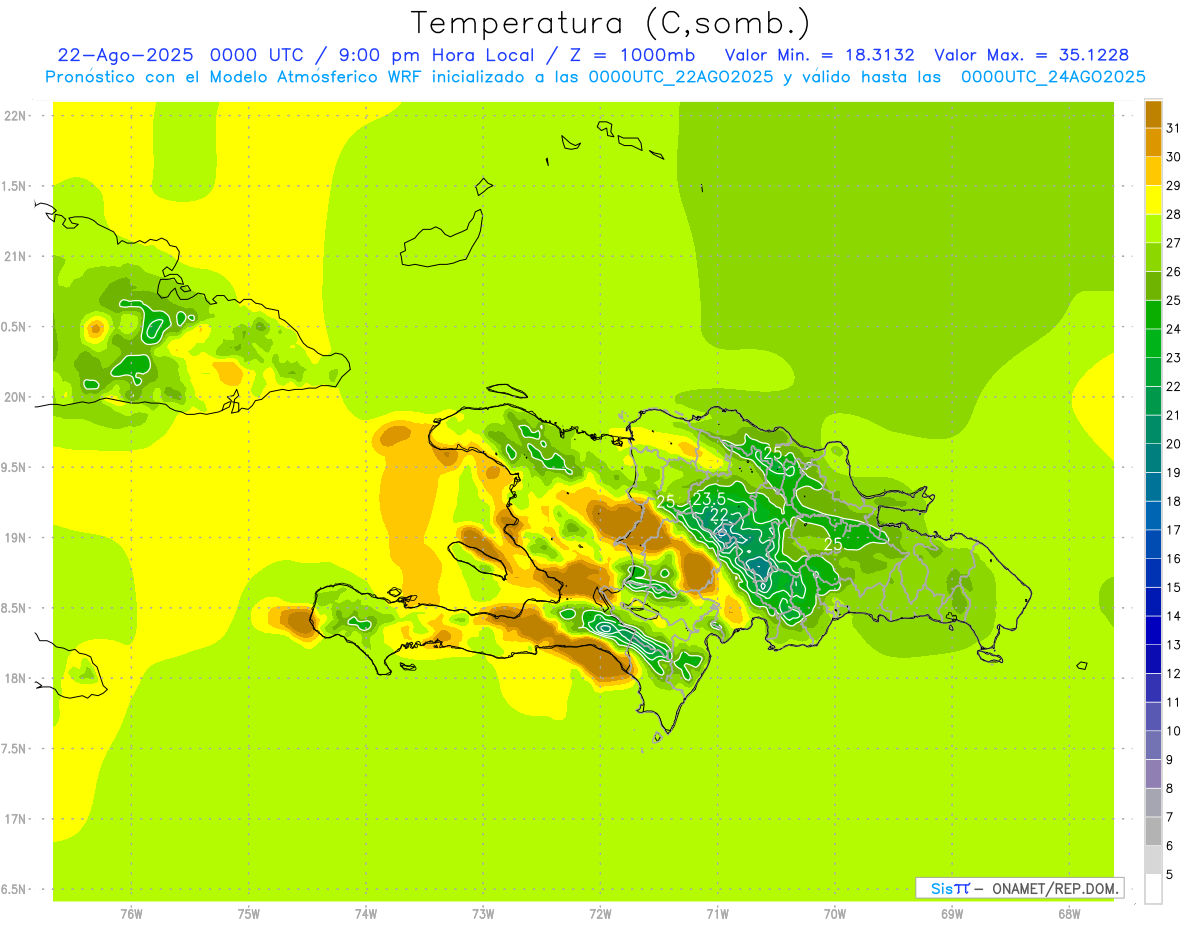Click the "22N" latitude label

click(x=15, y=116)
